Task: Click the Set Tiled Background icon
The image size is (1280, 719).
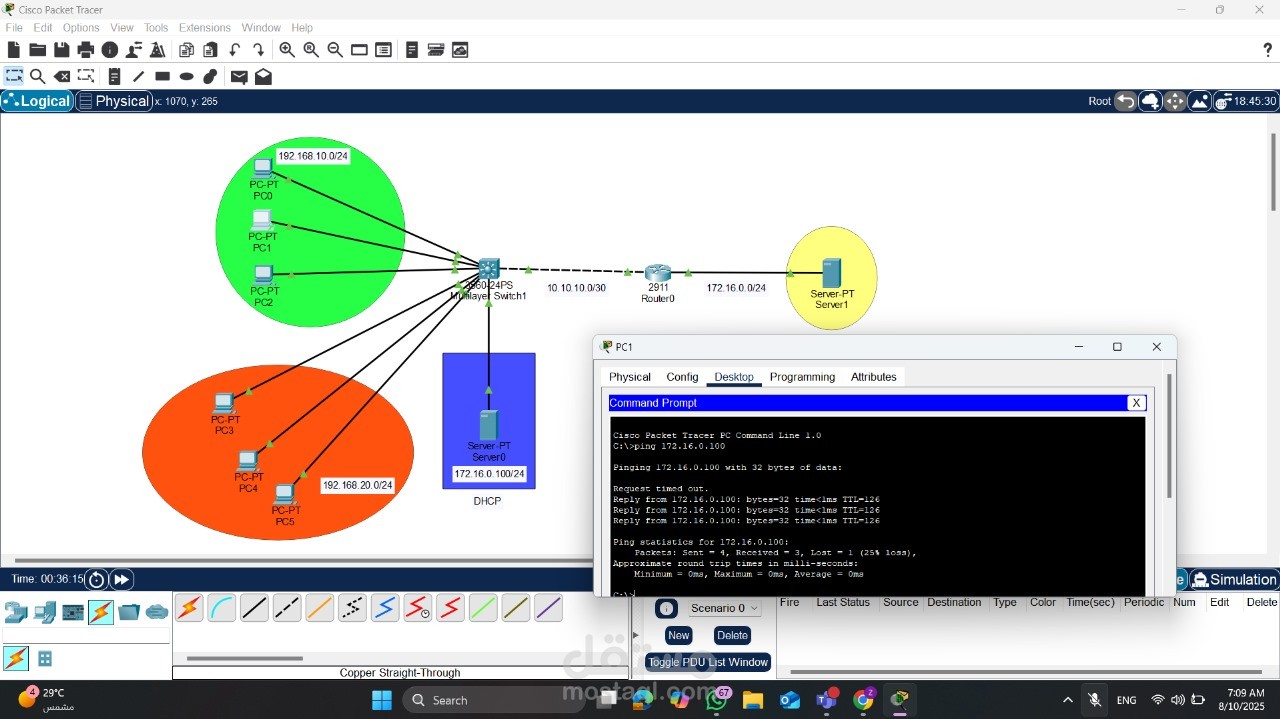Action: tap(1199, 101)
